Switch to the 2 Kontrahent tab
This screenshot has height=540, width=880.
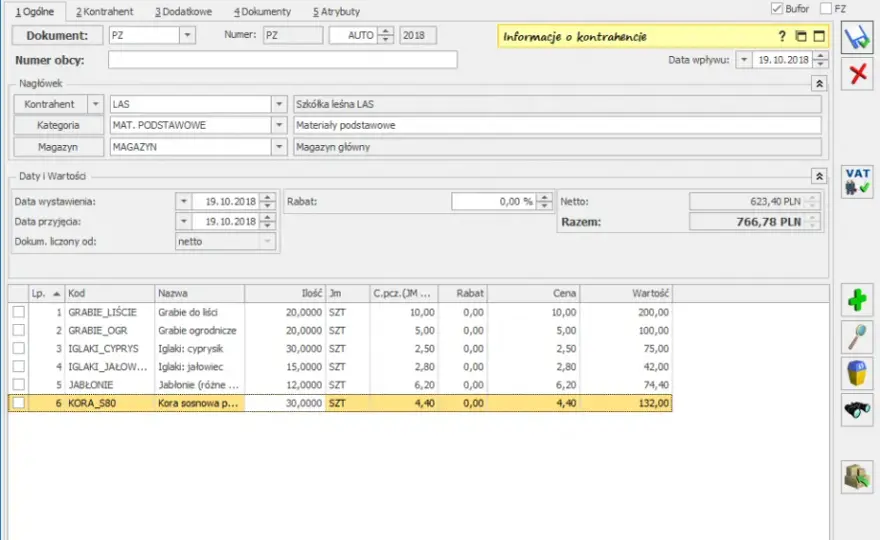point(105,11)
